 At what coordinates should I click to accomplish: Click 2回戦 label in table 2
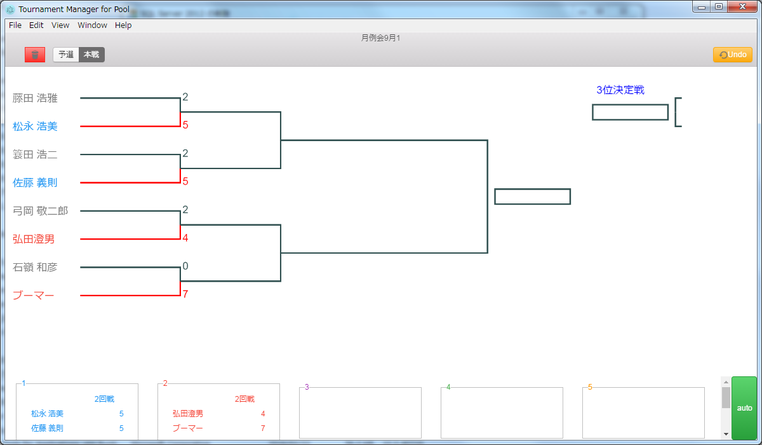click(x=244, y=399)
